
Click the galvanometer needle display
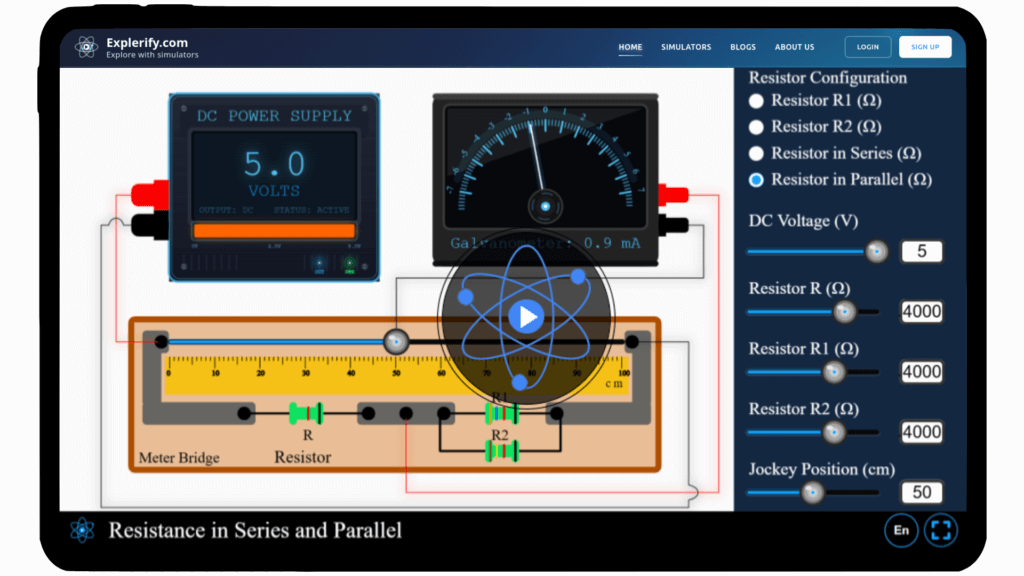[545, 160]
